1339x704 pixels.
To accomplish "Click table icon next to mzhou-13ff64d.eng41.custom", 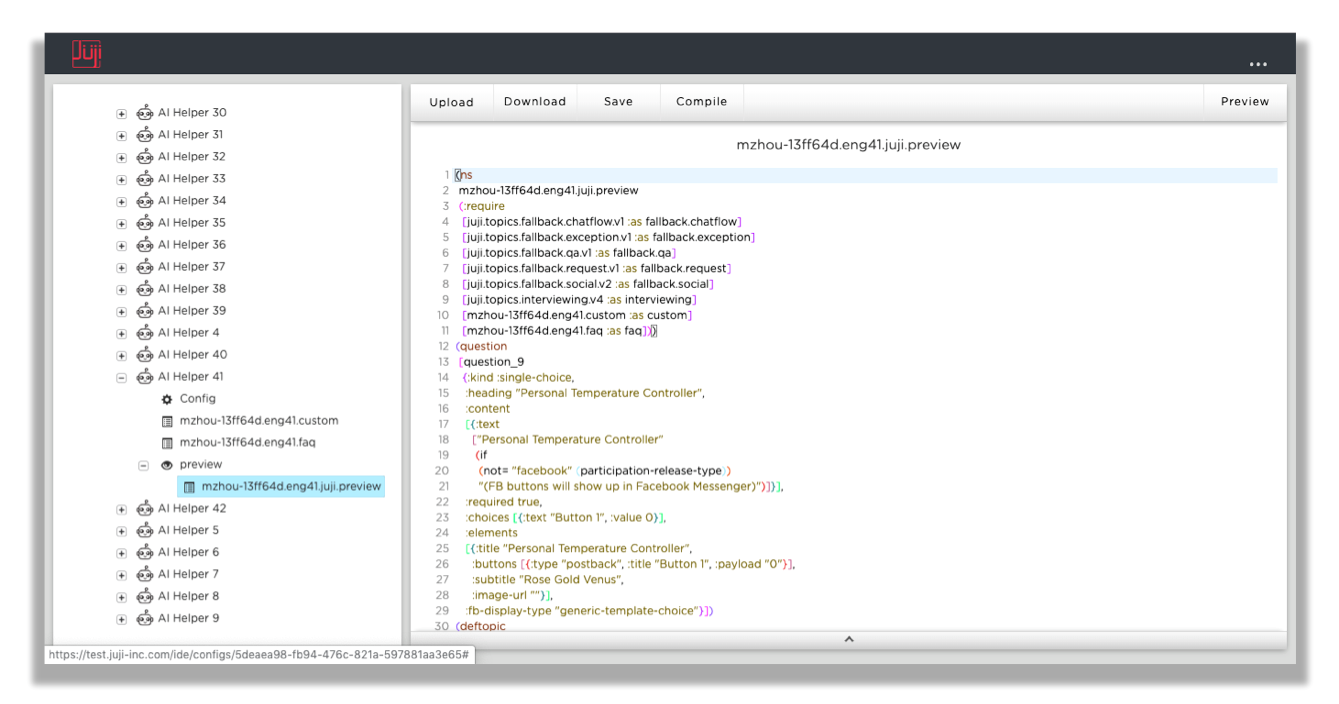I will click(167, 421).
